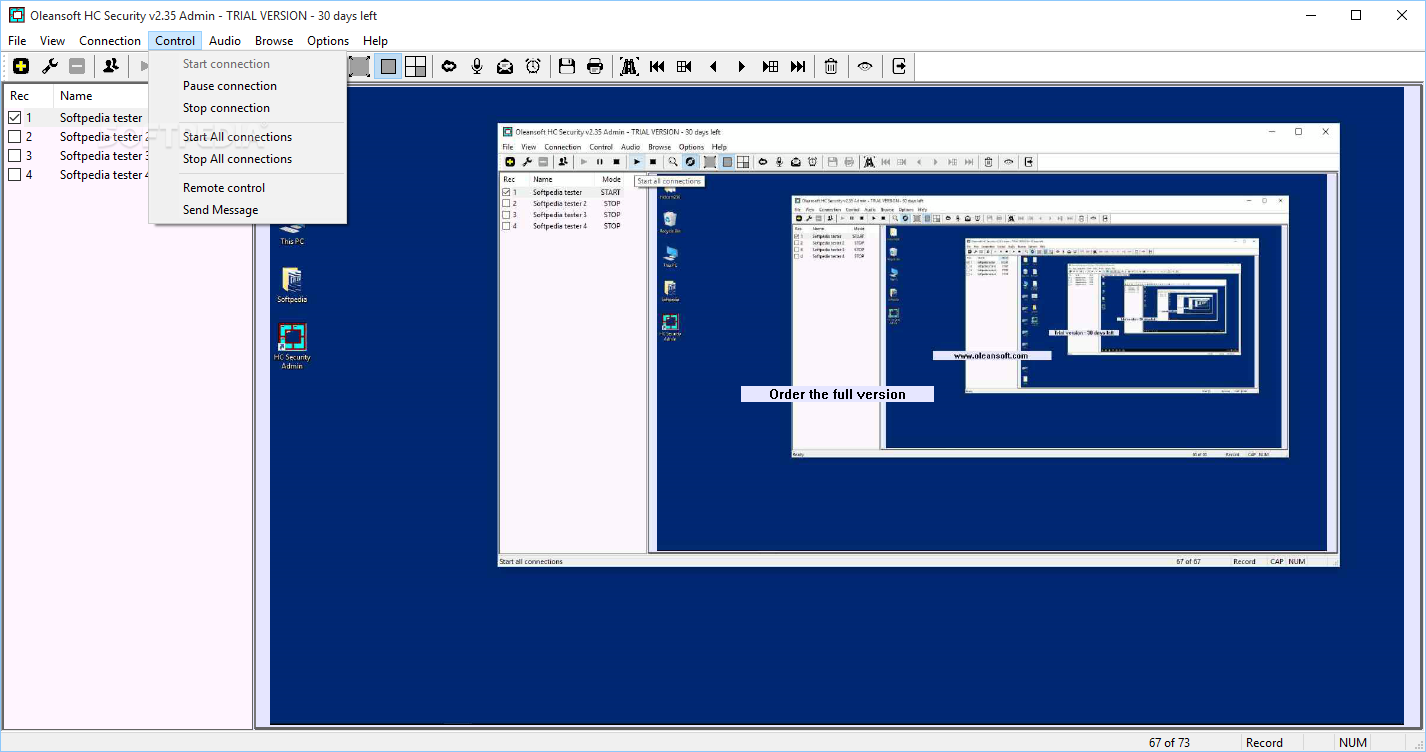
Task: Click the NUM status bar indicator
Action: click(x=1353, y=743)
